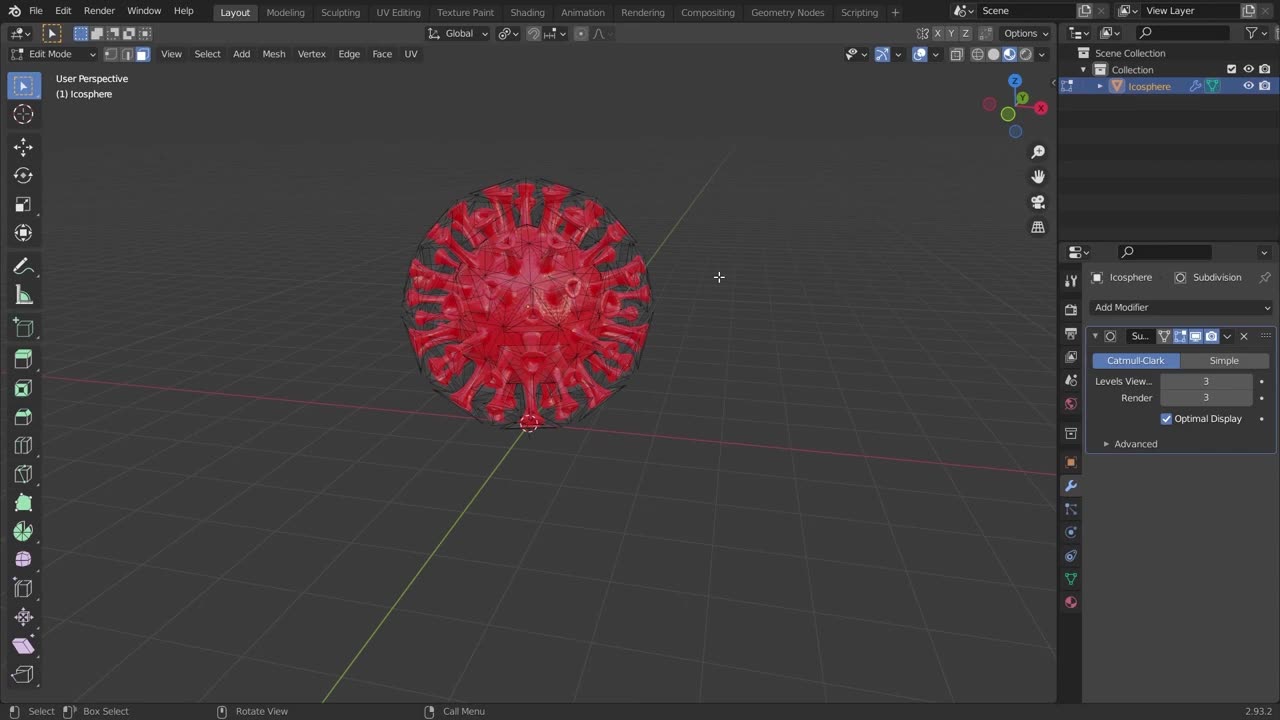
Task: Select the Smooth tool
Action: click(23, 560)
